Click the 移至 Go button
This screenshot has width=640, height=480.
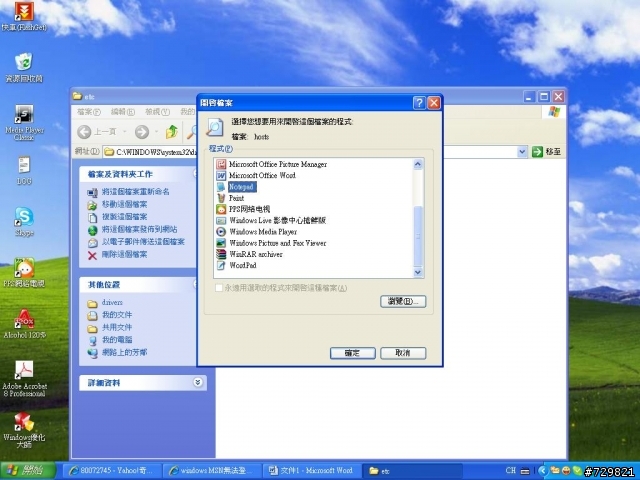point(547,152)
